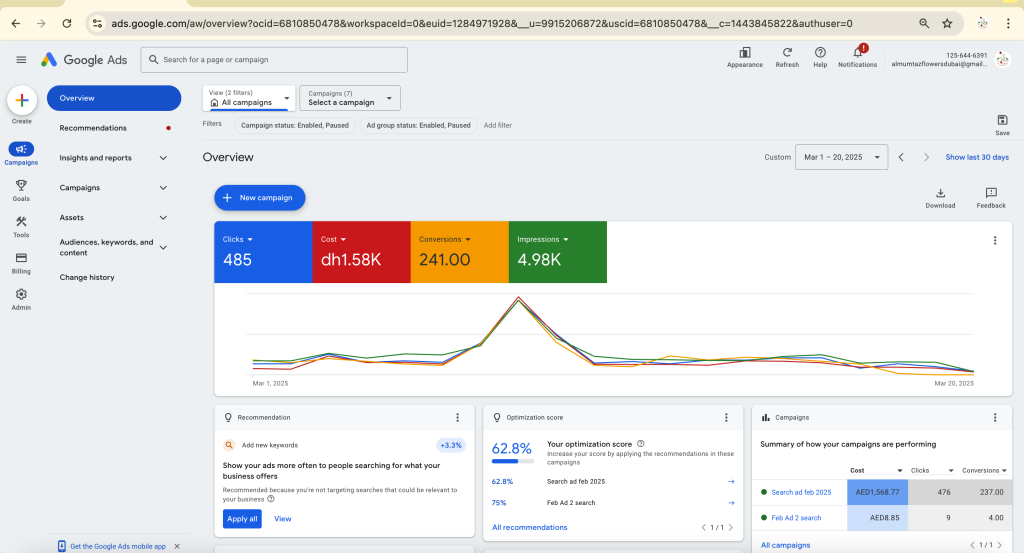Open the Help question mark icon
Viewport: 1024px width, 553px height.
[x=820, y=53]
